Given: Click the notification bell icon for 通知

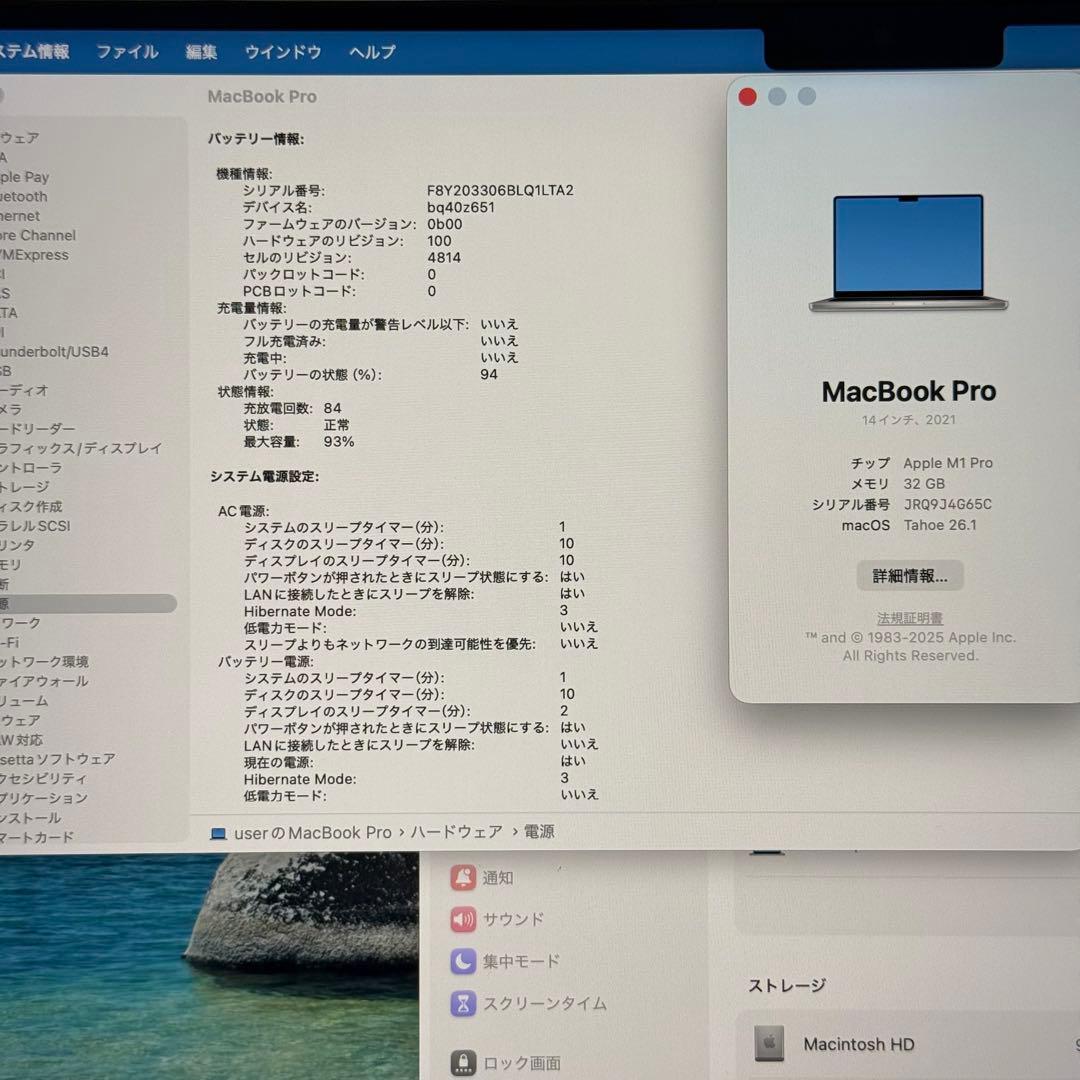Looking at the screenshot, I should 464,878.
